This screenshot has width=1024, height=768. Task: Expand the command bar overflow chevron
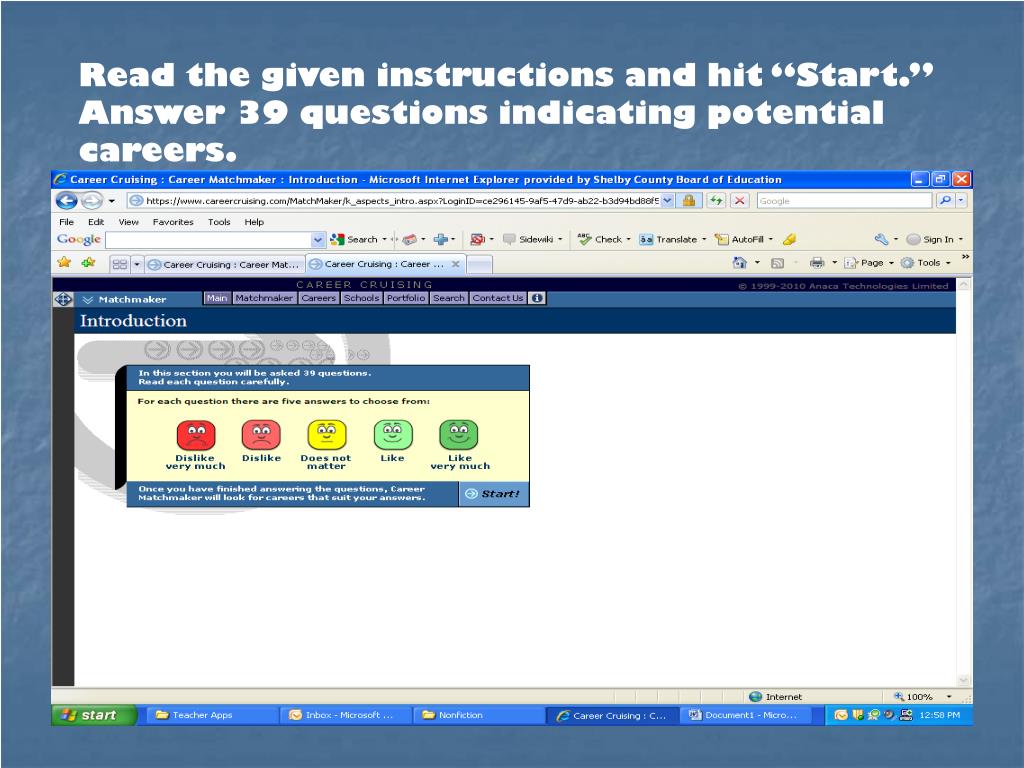[x=965, y=257]
